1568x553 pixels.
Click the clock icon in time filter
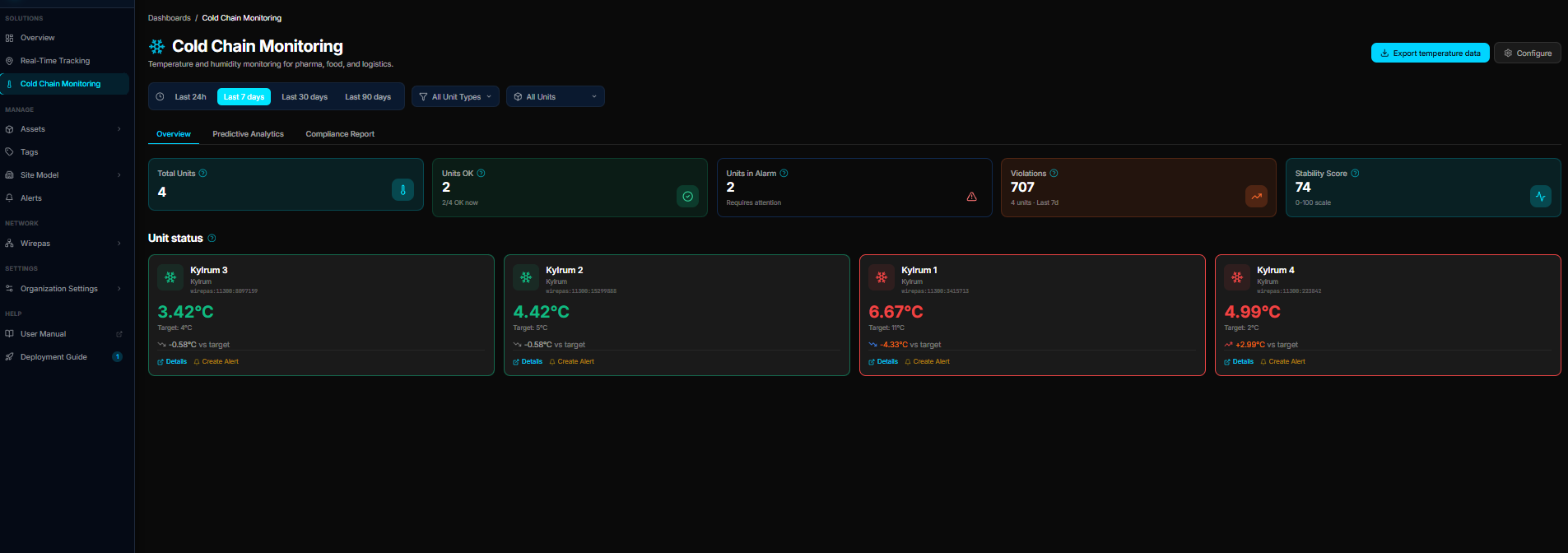(160, 97)
